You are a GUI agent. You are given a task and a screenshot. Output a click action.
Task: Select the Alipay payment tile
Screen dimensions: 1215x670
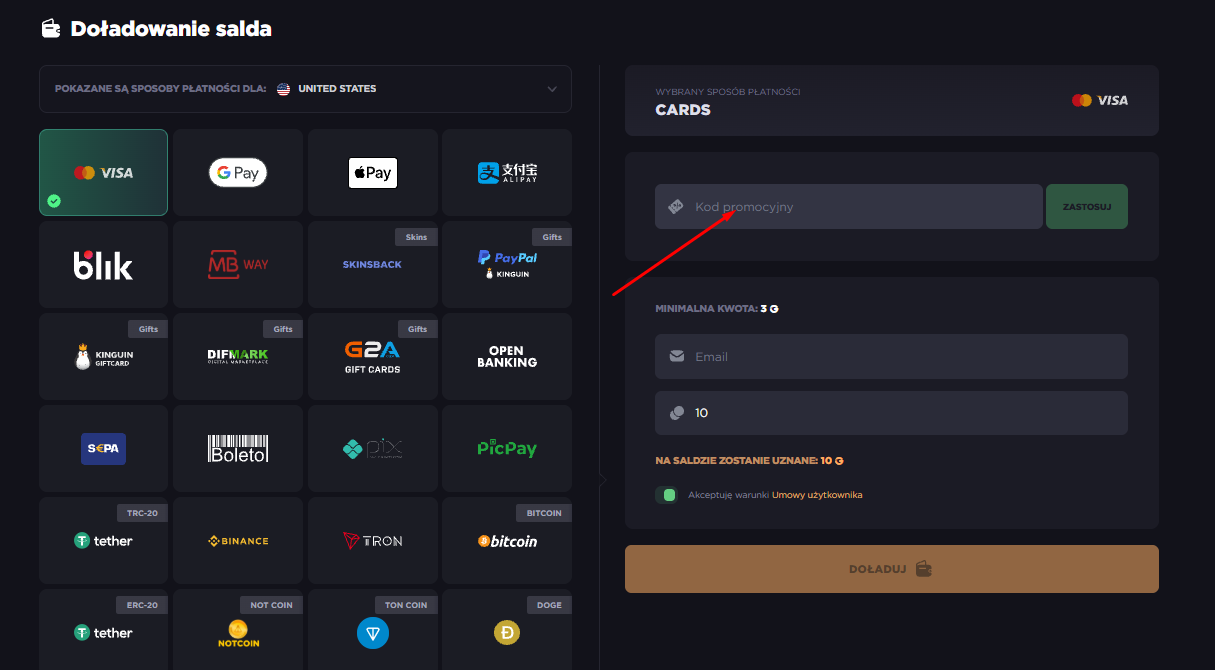coord(507,172)
